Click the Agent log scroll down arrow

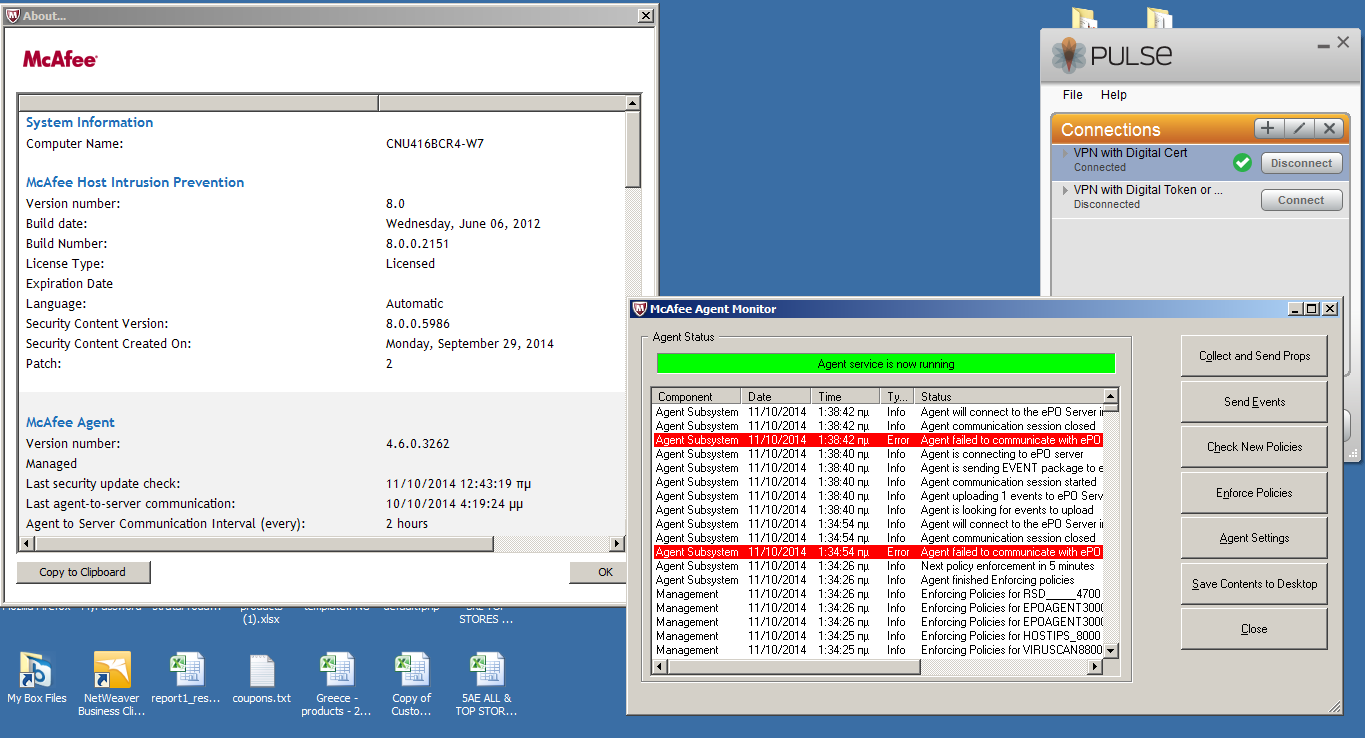(x=1110, y=650)
